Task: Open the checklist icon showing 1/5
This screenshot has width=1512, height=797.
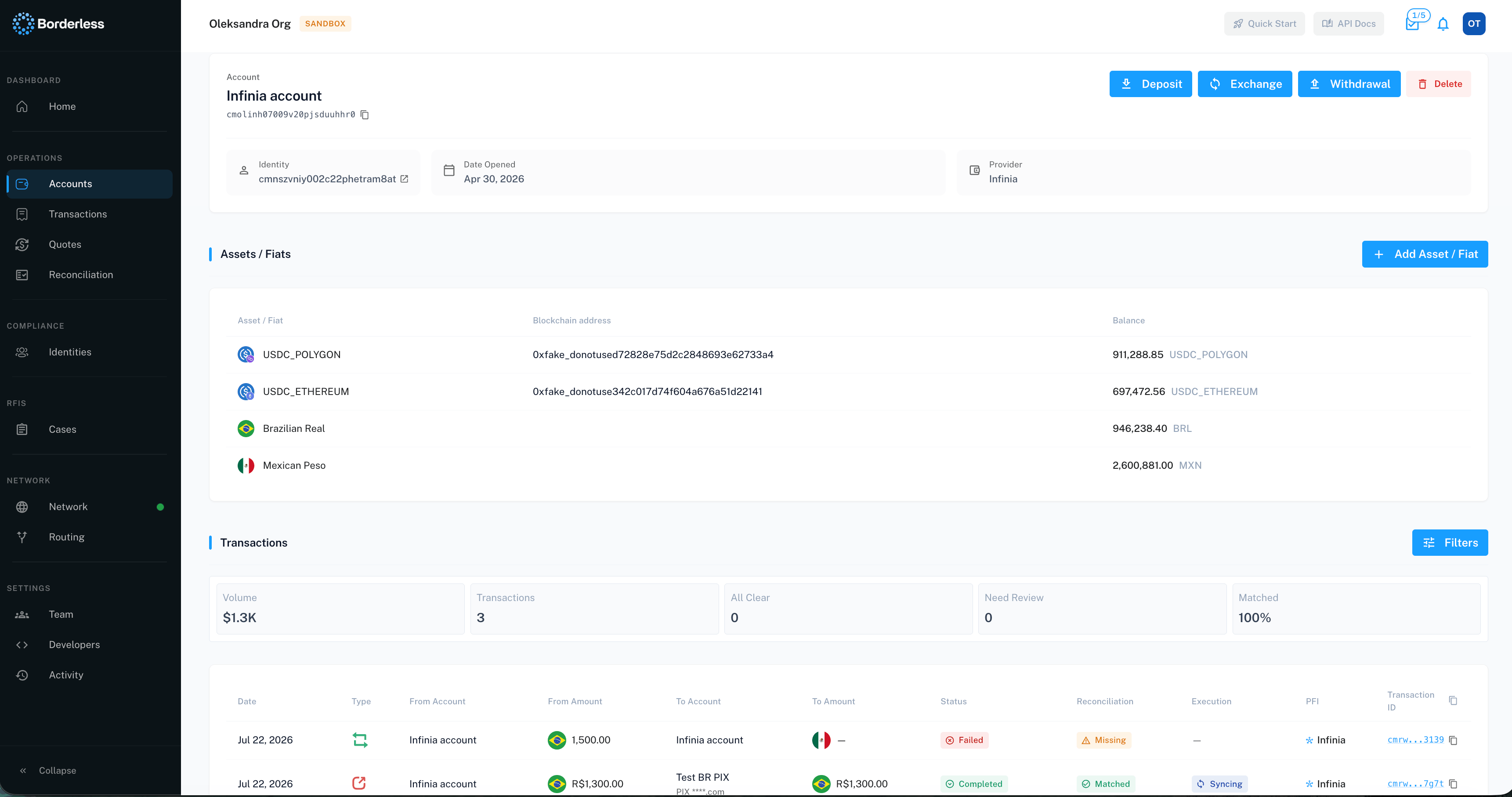Action: point(1413,23)
